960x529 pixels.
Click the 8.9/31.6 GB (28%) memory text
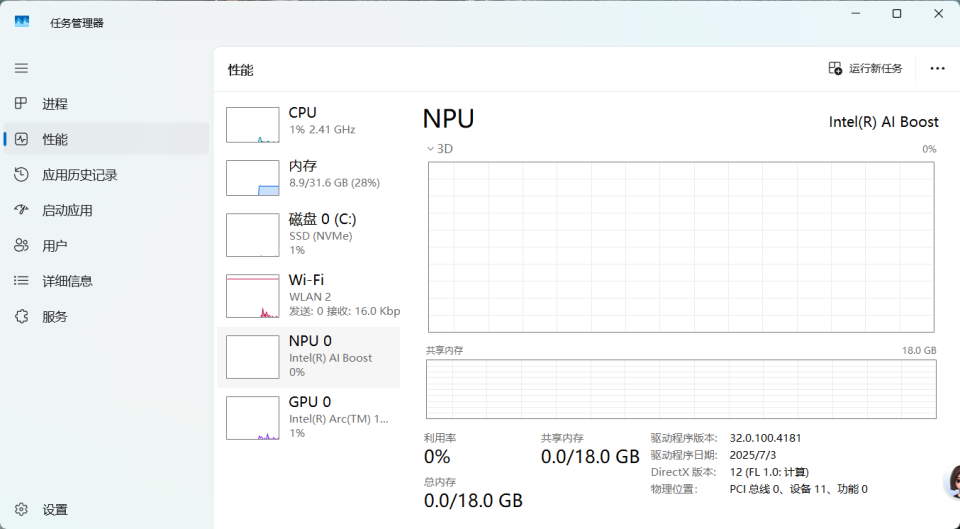click(334, 182)
